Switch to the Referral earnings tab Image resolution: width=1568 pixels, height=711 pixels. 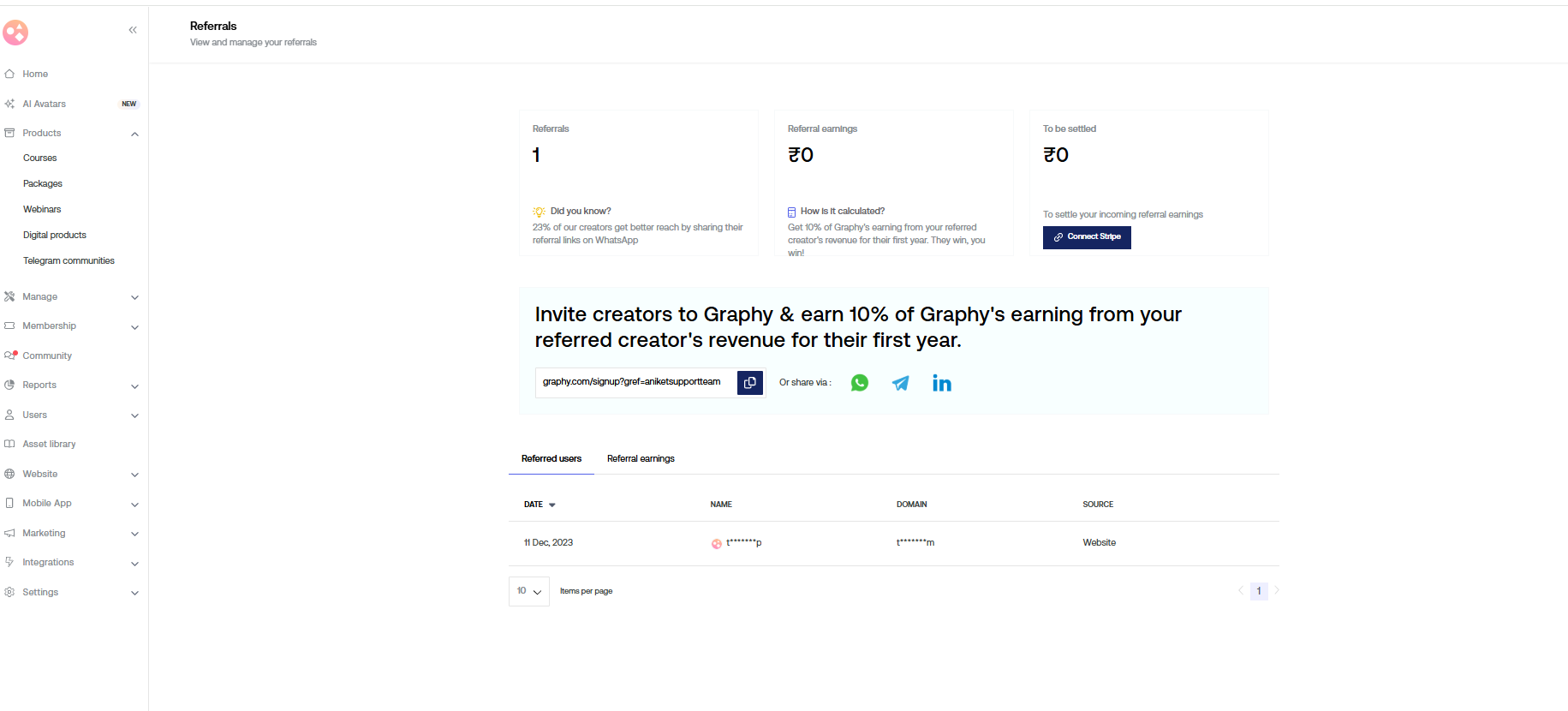click(x=641, y=459)
